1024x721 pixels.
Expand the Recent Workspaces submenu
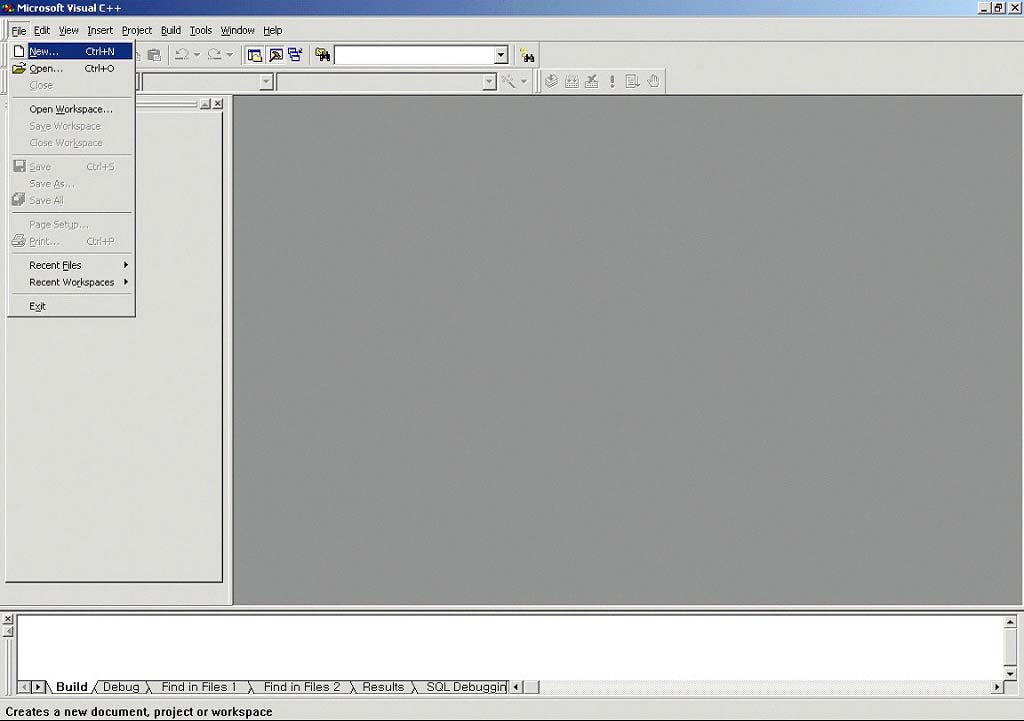72,282
